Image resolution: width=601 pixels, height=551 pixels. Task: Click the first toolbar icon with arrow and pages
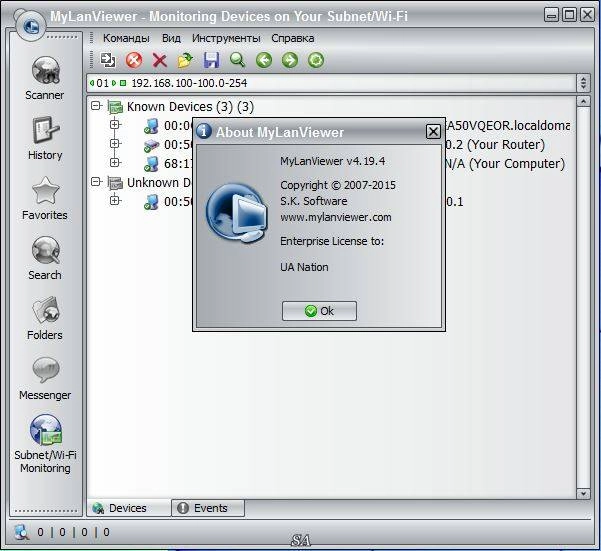click(108, 60)
